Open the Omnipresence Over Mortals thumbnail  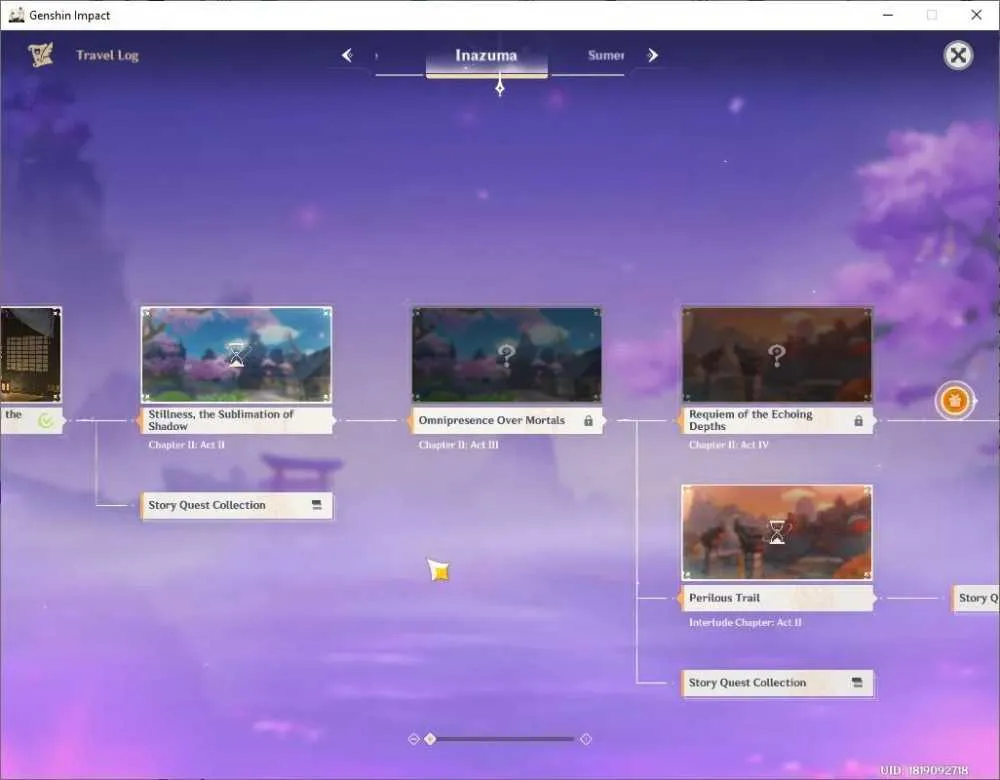tap(506, 355)
